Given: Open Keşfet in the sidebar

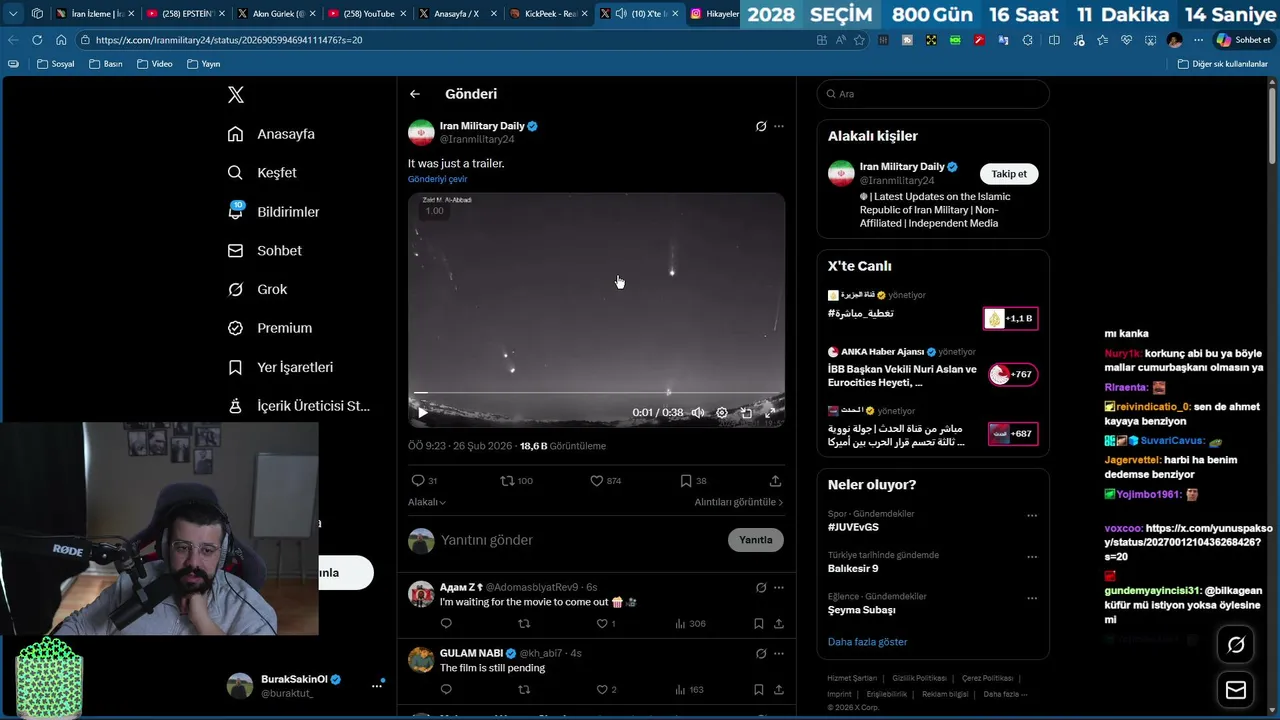Looking at the screenshot, I should [x=262, y=173].
